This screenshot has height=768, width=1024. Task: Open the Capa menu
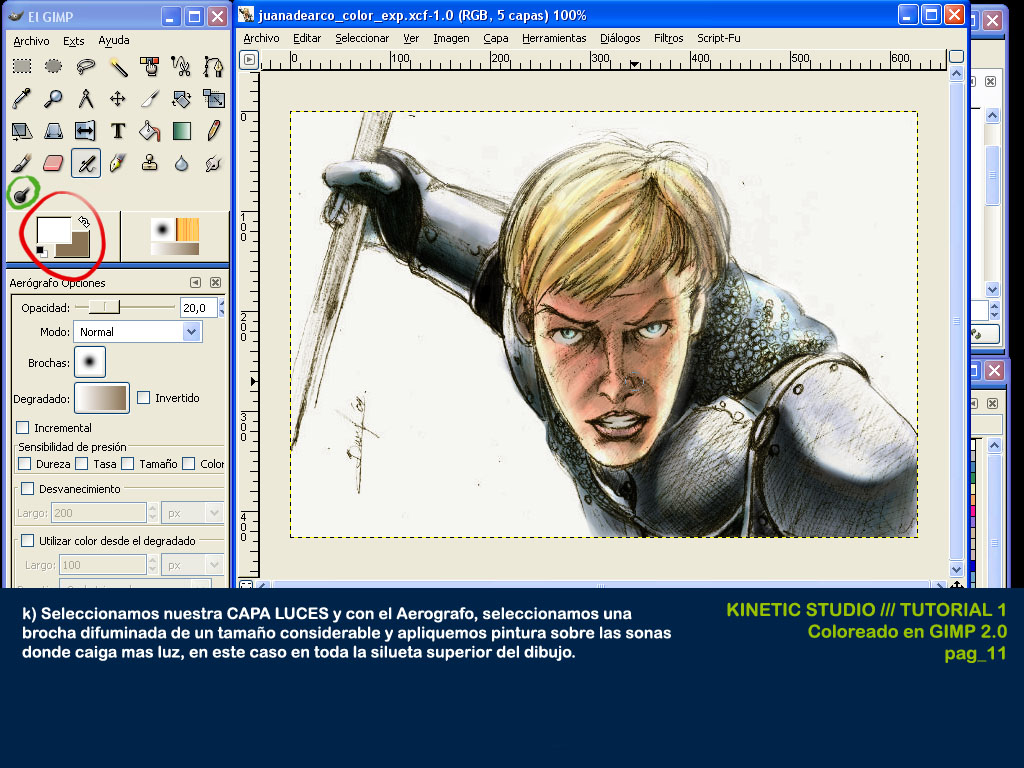pos(496,39)
